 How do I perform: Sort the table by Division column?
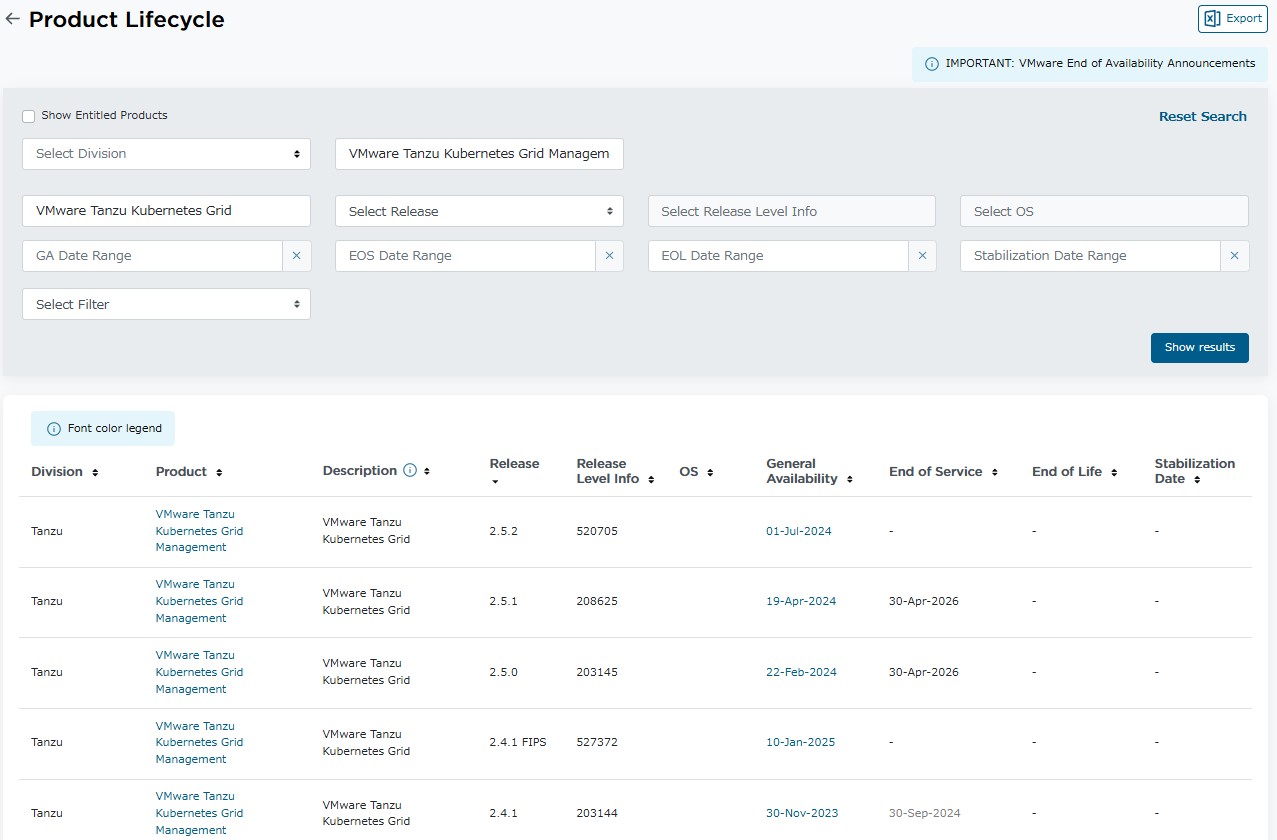tap(95, 472)
